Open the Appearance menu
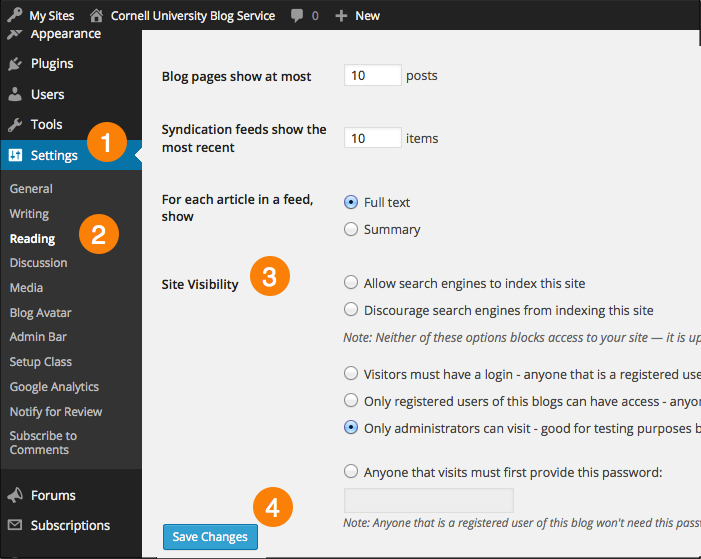Viewport: 701px width, 559px height. point(65,34)
